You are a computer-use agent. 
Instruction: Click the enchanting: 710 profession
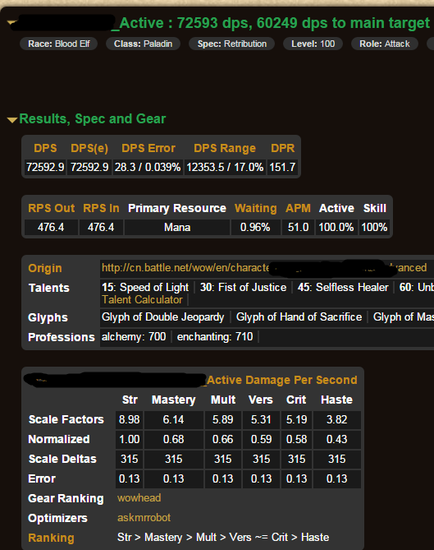(x=215, y=337)
